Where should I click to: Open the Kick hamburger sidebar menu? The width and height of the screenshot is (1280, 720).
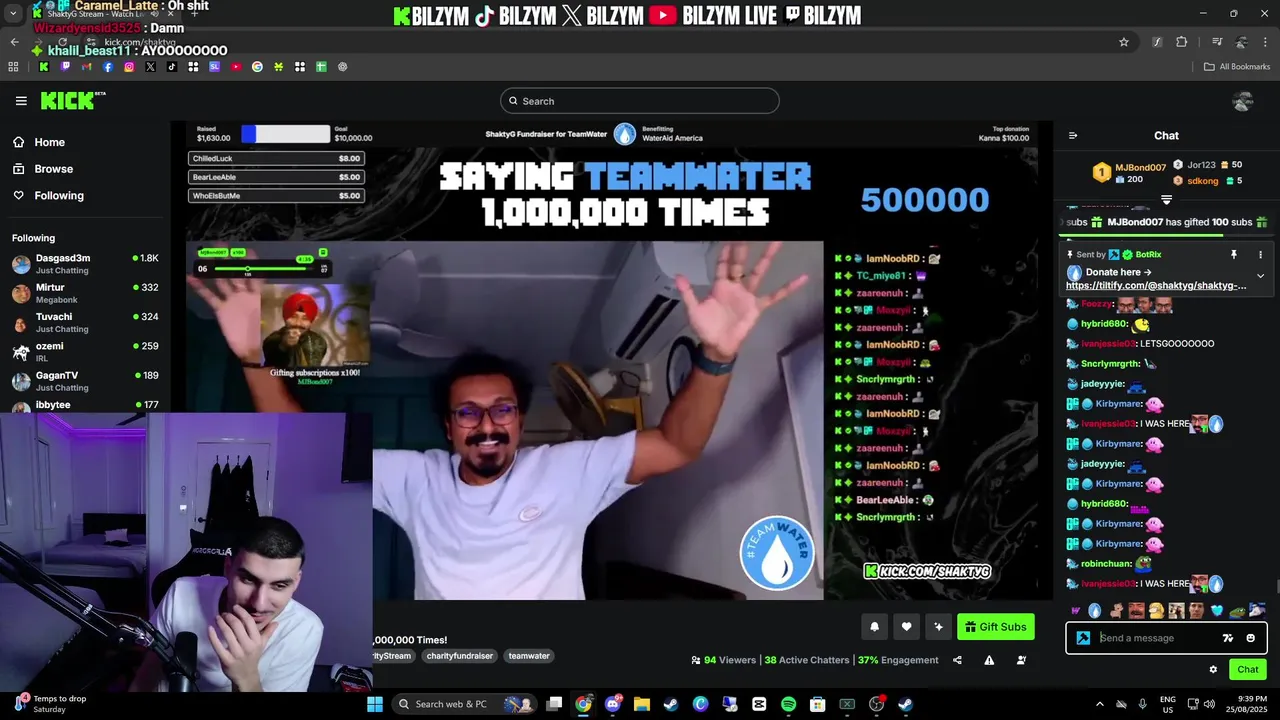point(21,101)
